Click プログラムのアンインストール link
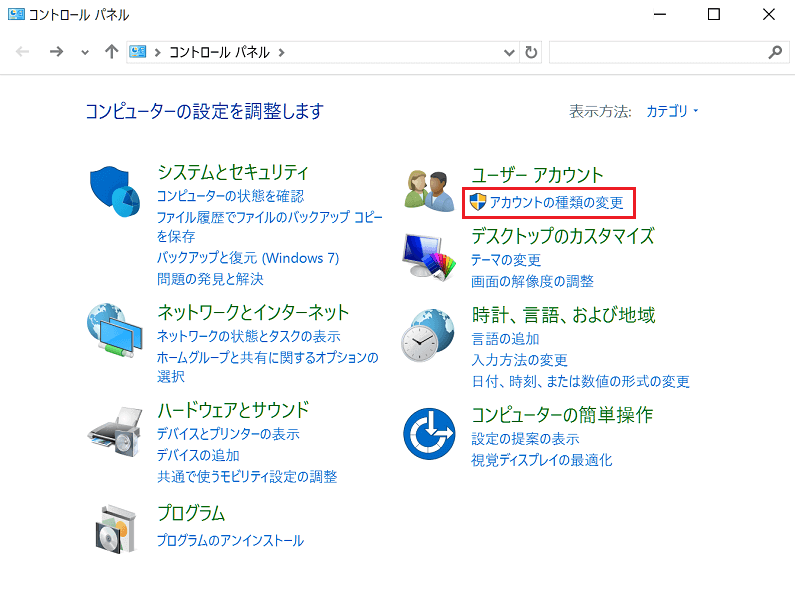This screenshot has height=603, width=795. 230,541
